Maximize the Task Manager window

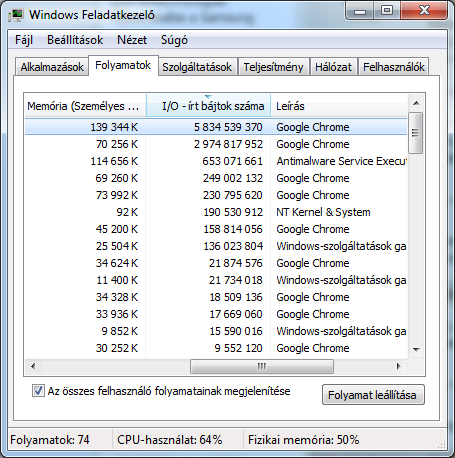click(x=387, y=11)
